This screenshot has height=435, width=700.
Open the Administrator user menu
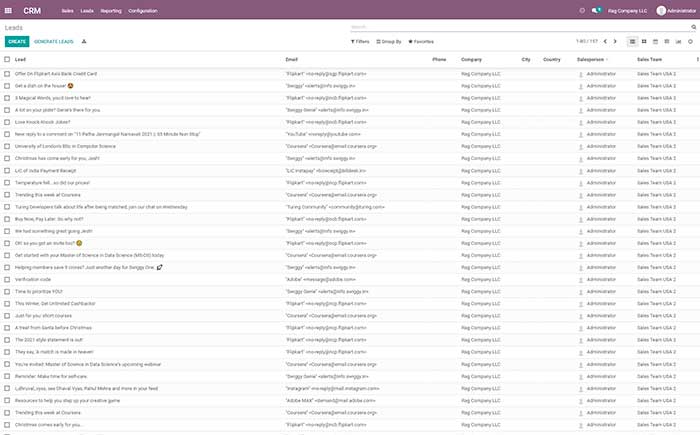[676, 11]
